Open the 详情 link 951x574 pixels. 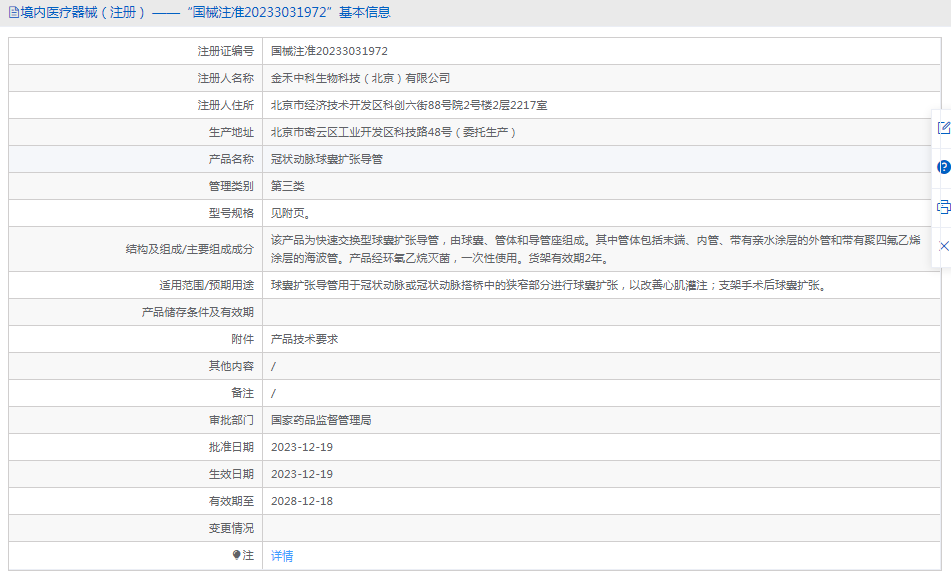[282, 556]
